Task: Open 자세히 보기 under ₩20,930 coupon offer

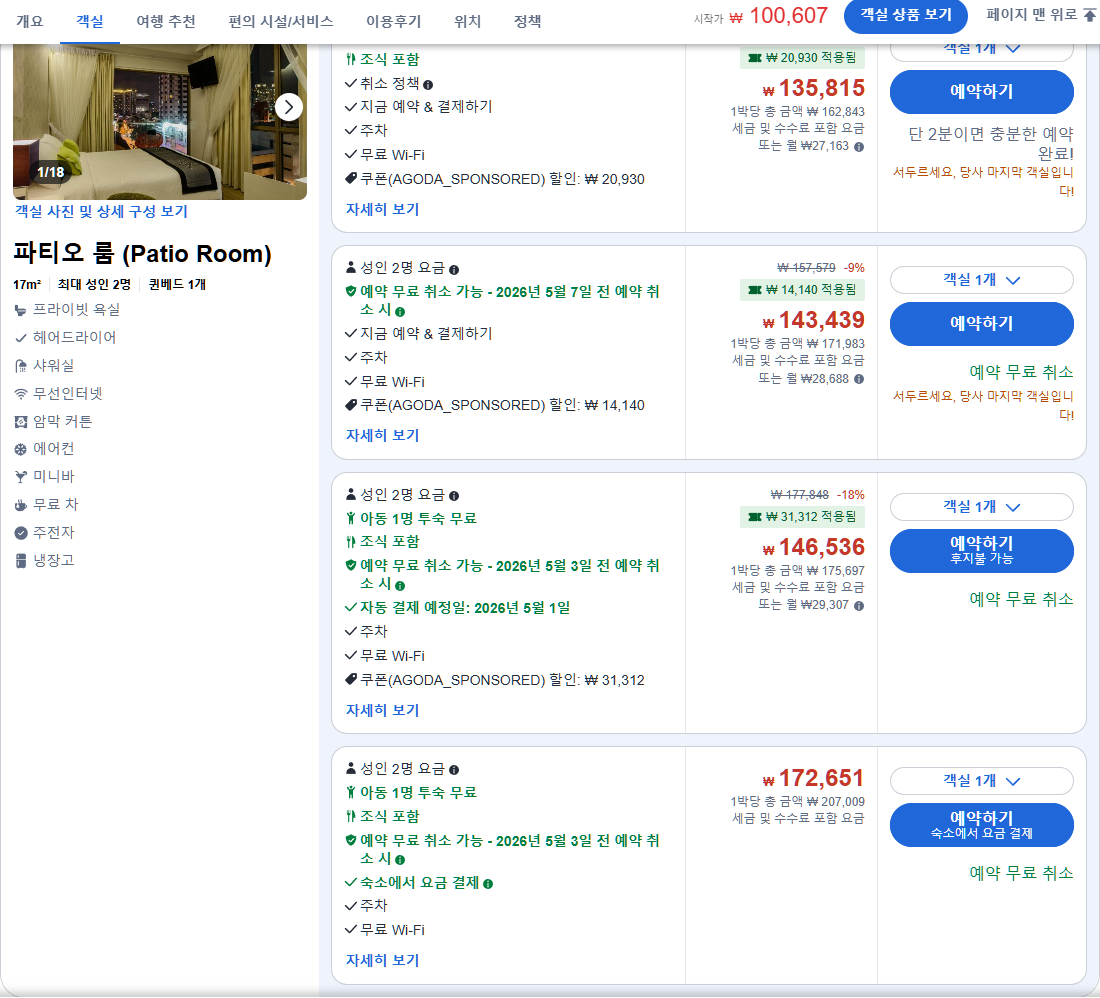Action: 382,209
